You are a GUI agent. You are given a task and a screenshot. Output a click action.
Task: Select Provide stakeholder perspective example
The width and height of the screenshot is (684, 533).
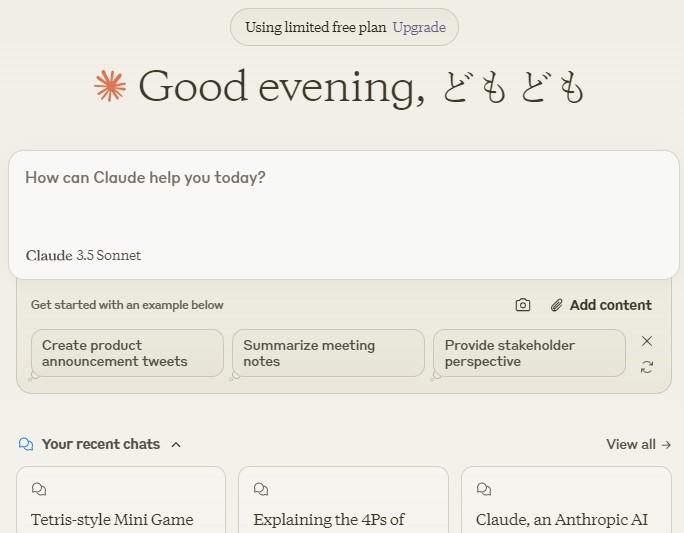[530, 353]
